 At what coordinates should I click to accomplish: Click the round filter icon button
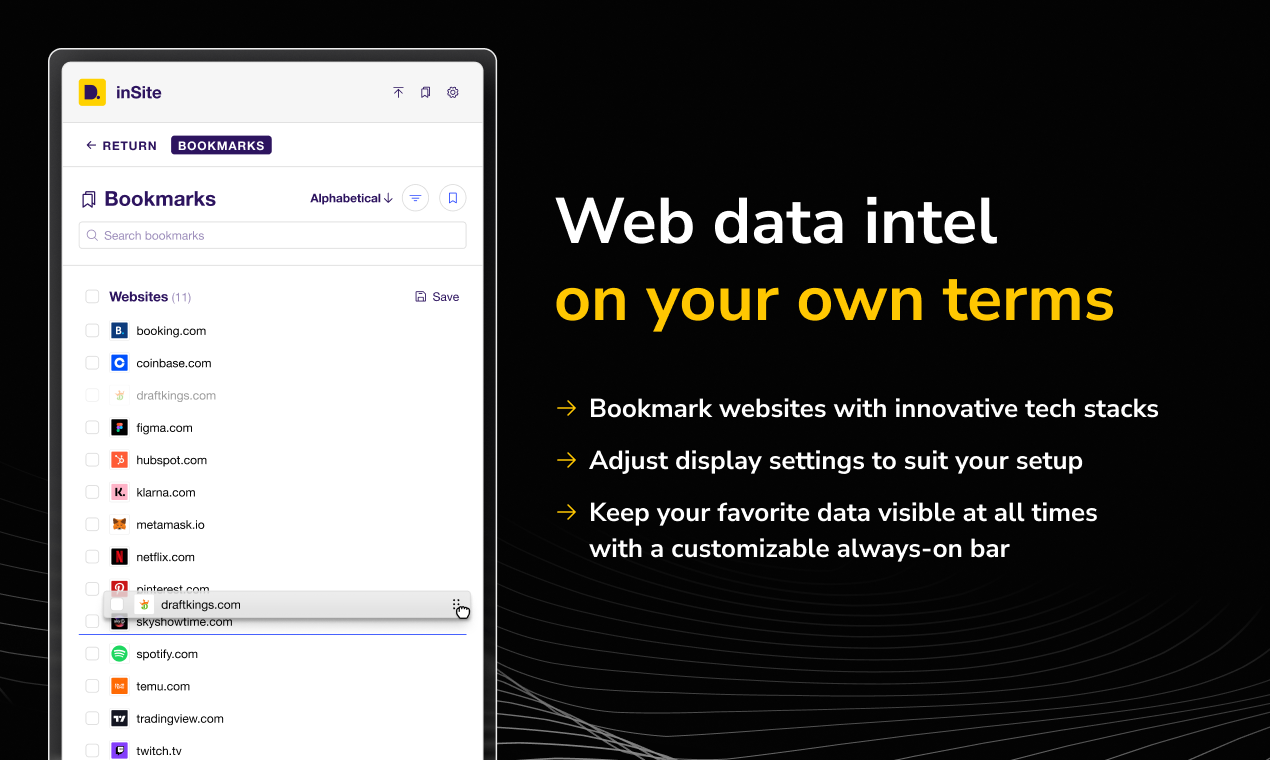[415, 198]
